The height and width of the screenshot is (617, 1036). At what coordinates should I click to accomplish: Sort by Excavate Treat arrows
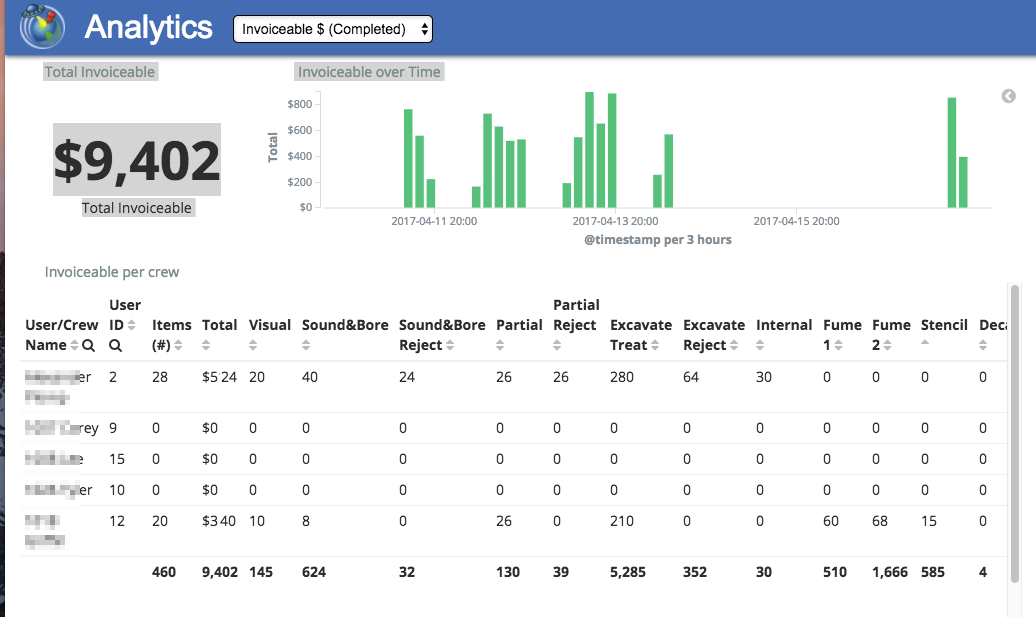coord(655,345)
